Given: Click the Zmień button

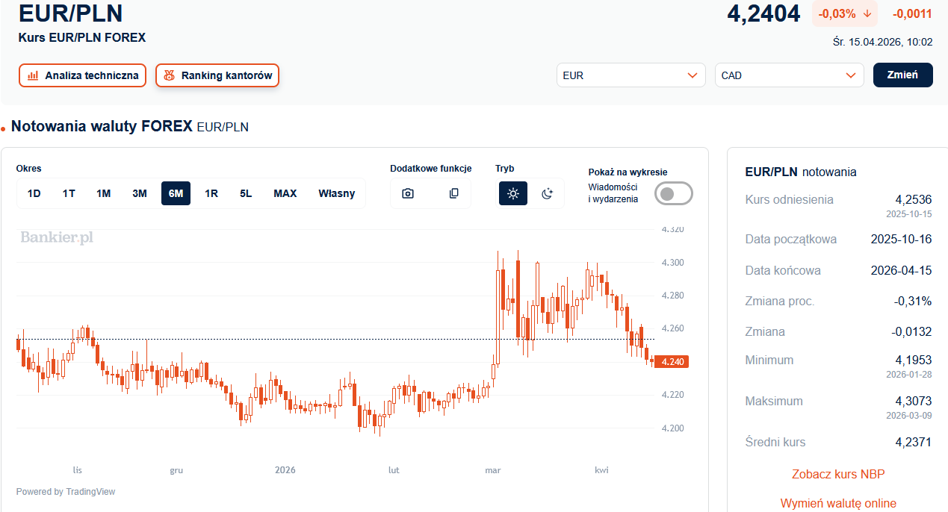Looking at the screenshot, I should (903, 75).
